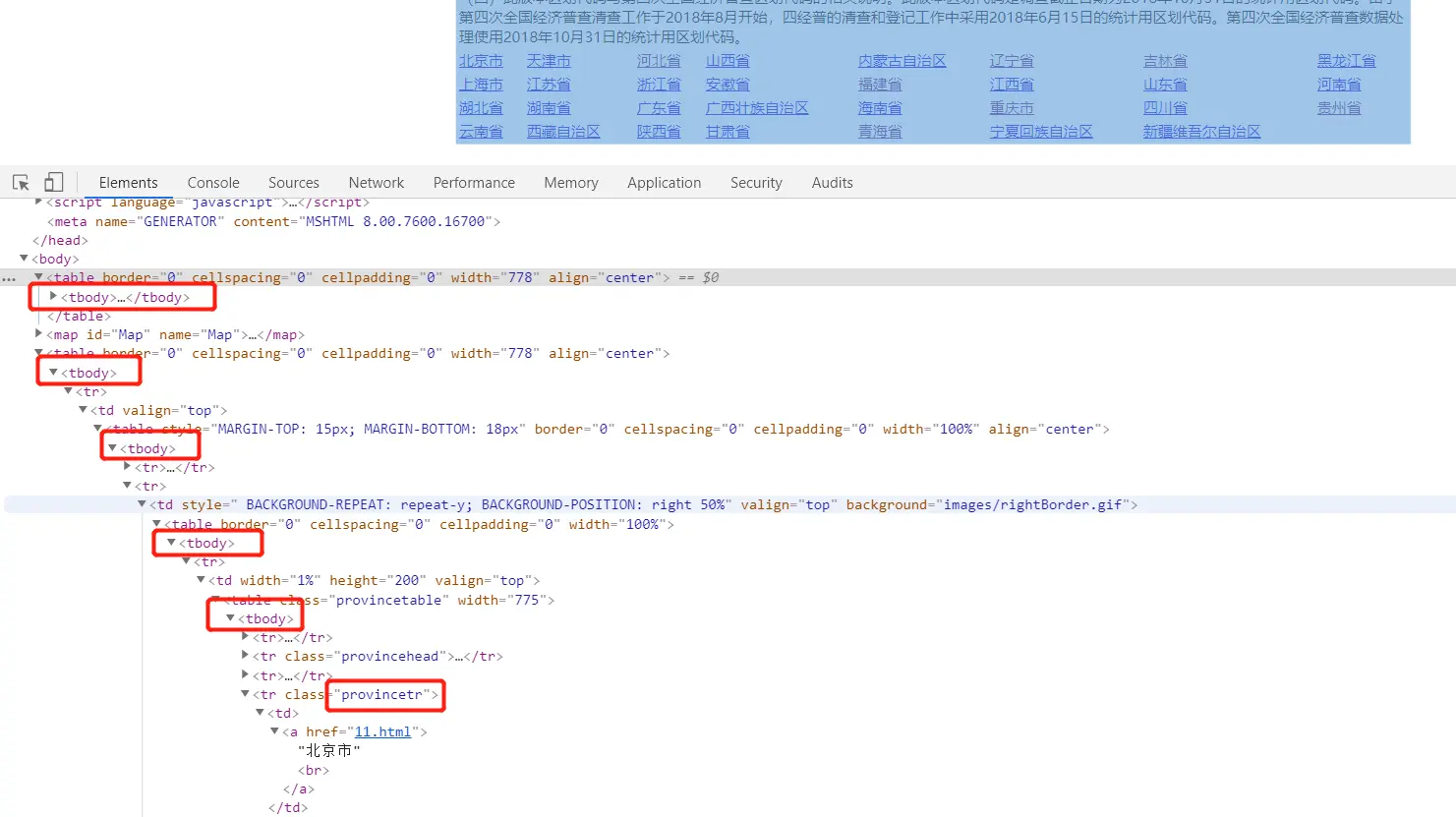
Task: Collapse the td width="1%" height="200" node
Action: [x=201, y=580]
